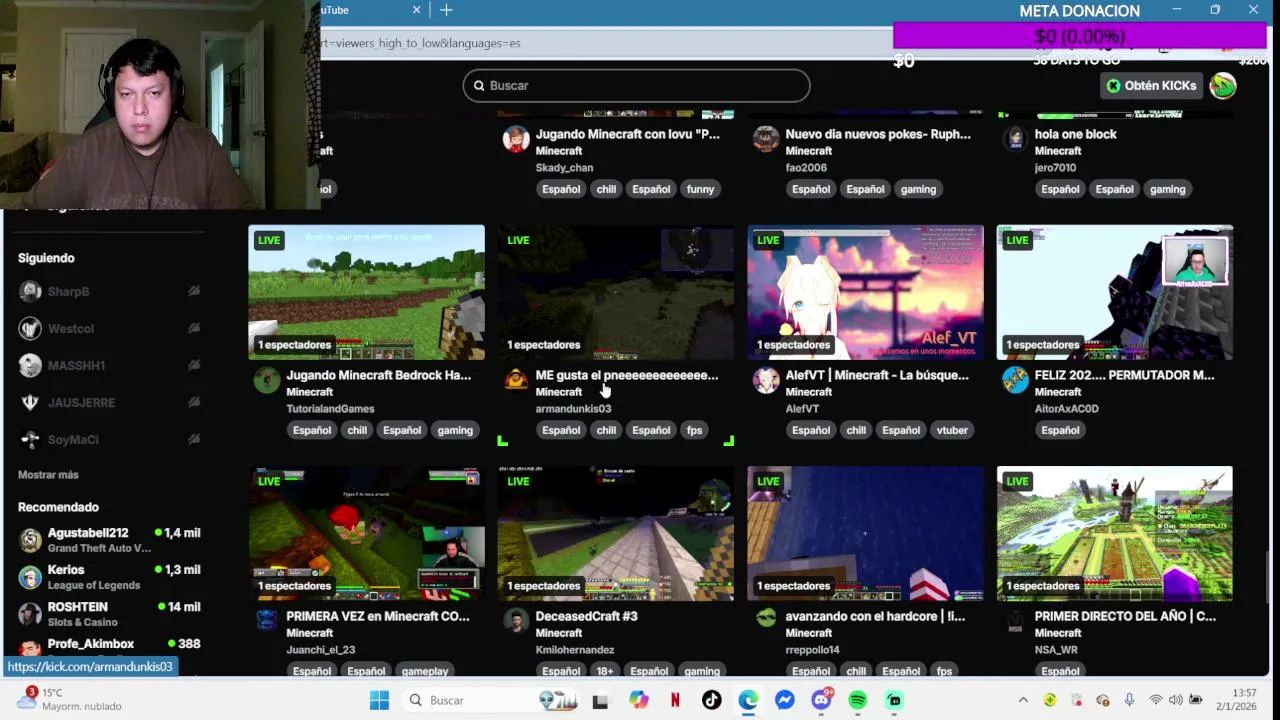
Task: Click TutorialandGames channel name
Action: point(330,409)
